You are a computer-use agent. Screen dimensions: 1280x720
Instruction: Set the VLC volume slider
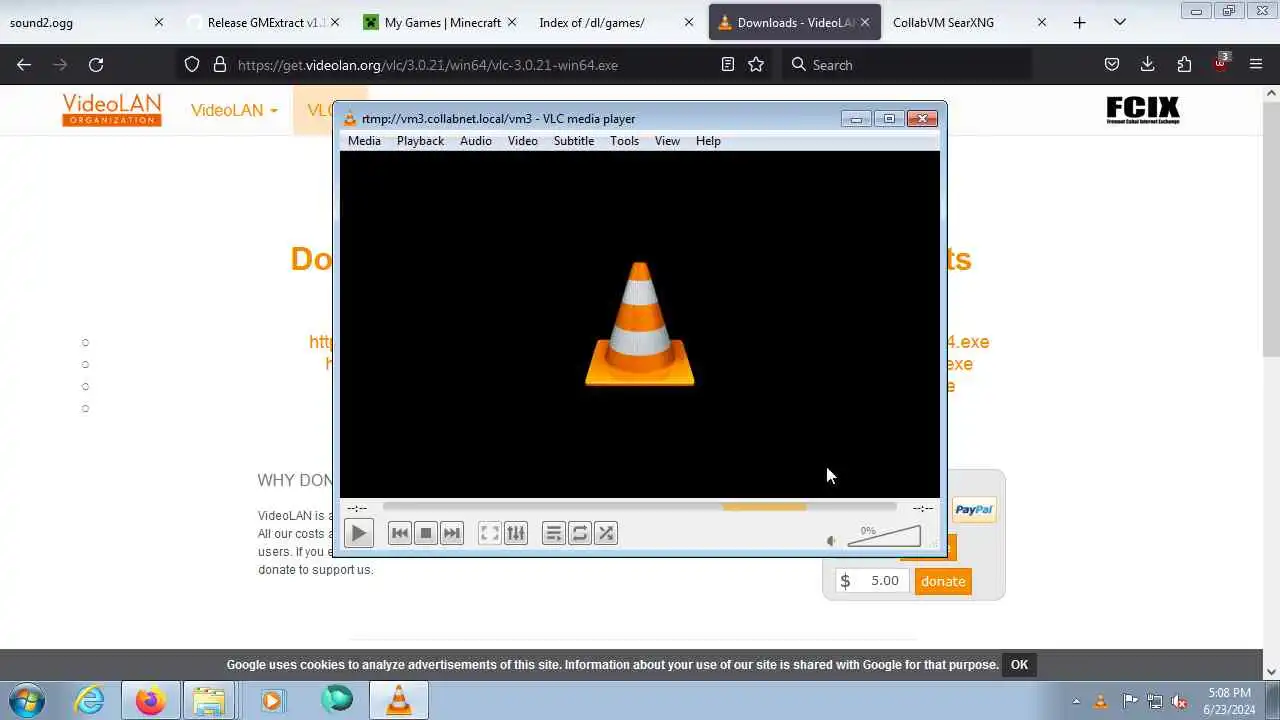884,537
